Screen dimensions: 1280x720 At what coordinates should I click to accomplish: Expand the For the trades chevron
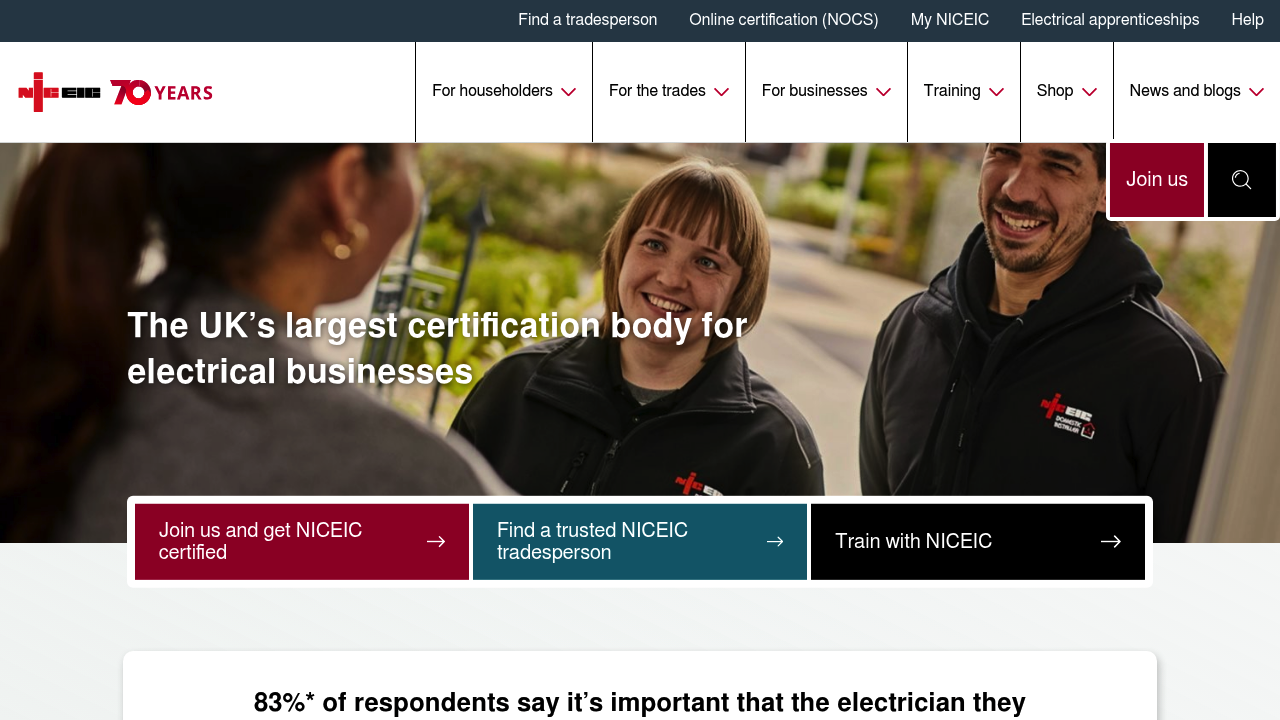(x=722, y=92)
